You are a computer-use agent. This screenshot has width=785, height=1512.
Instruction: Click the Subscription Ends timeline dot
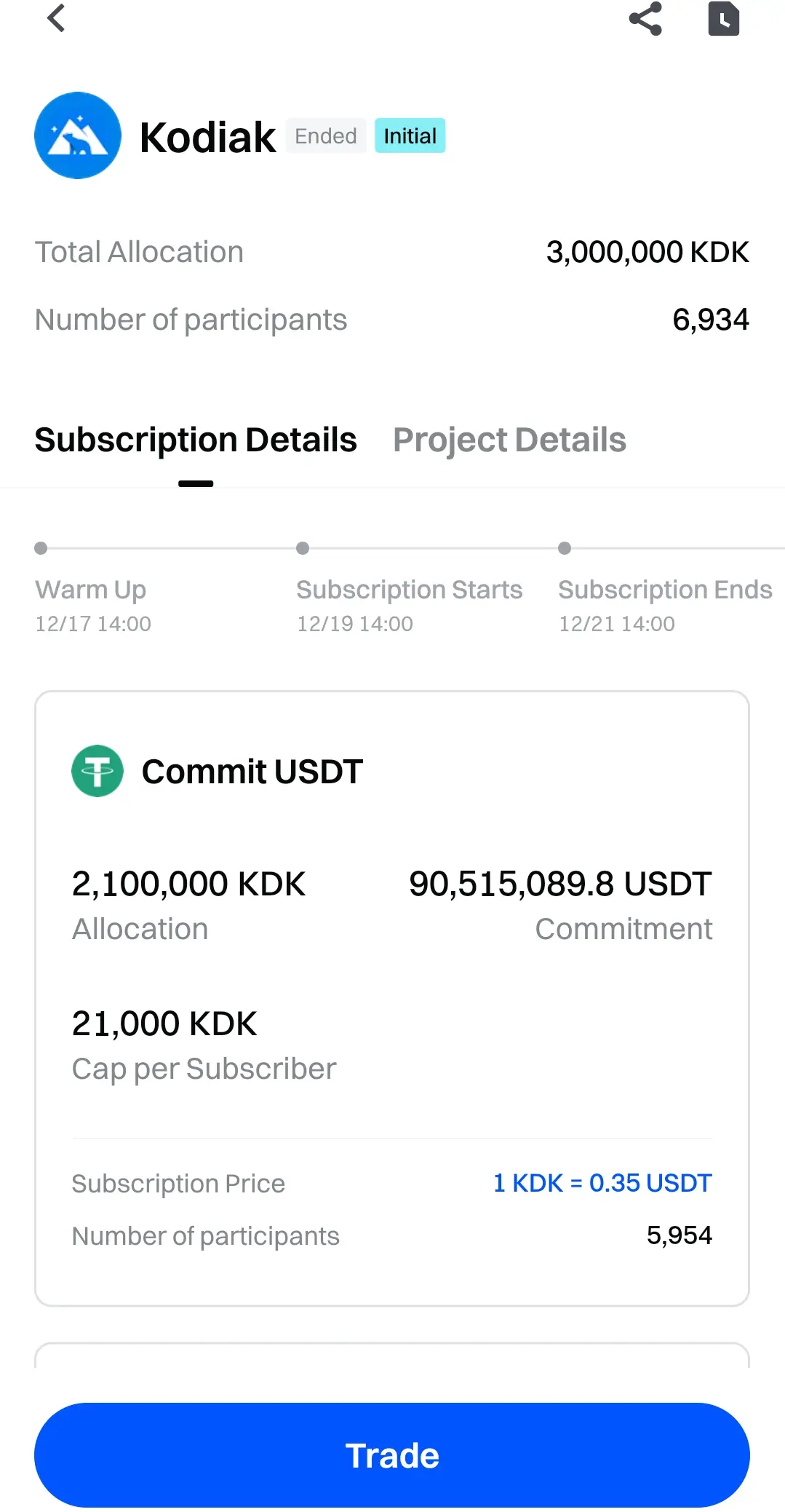point(565,548)
